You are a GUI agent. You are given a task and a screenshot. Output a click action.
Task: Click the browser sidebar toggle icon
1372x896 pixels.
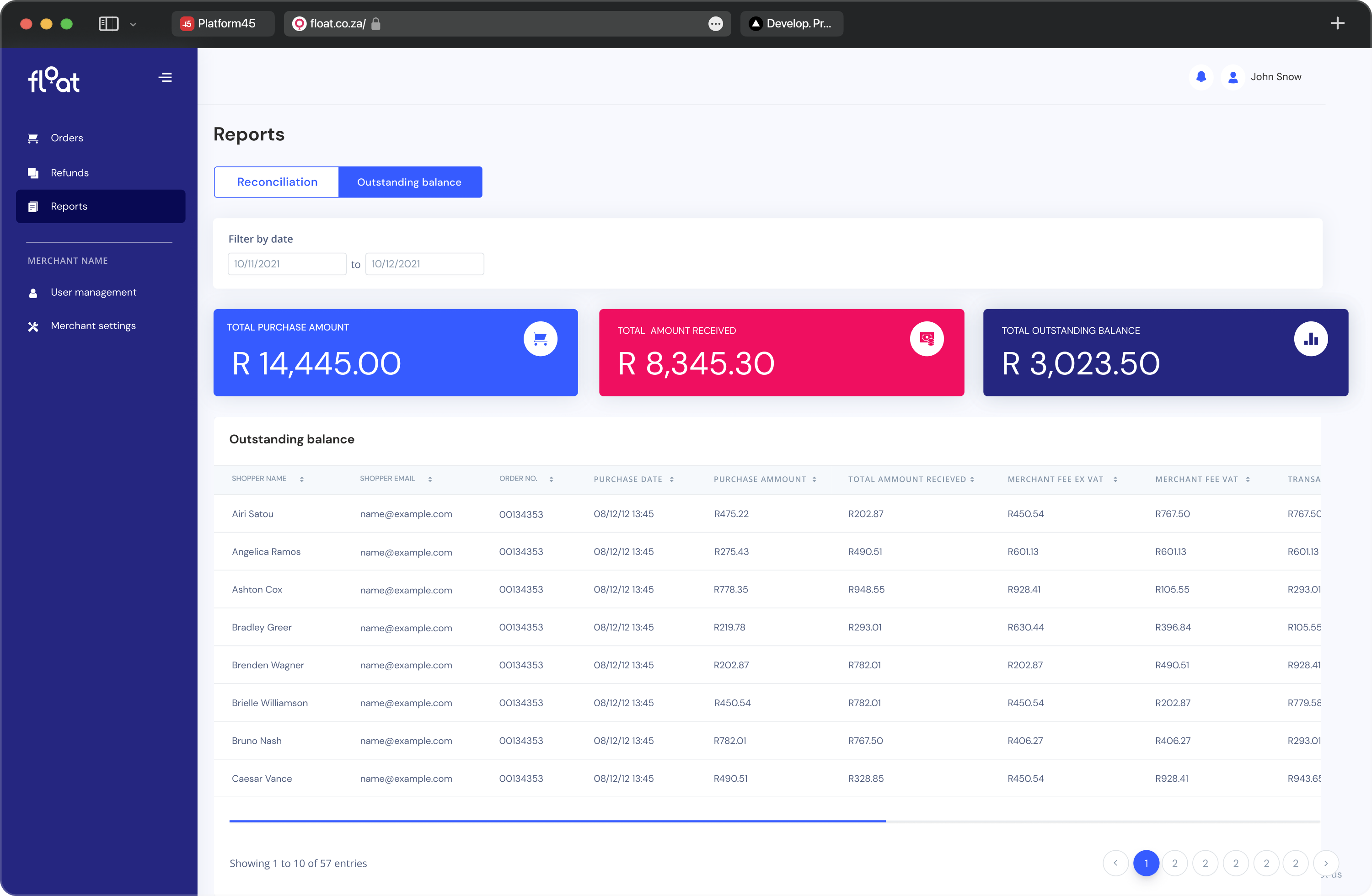(x=108, y=24)
